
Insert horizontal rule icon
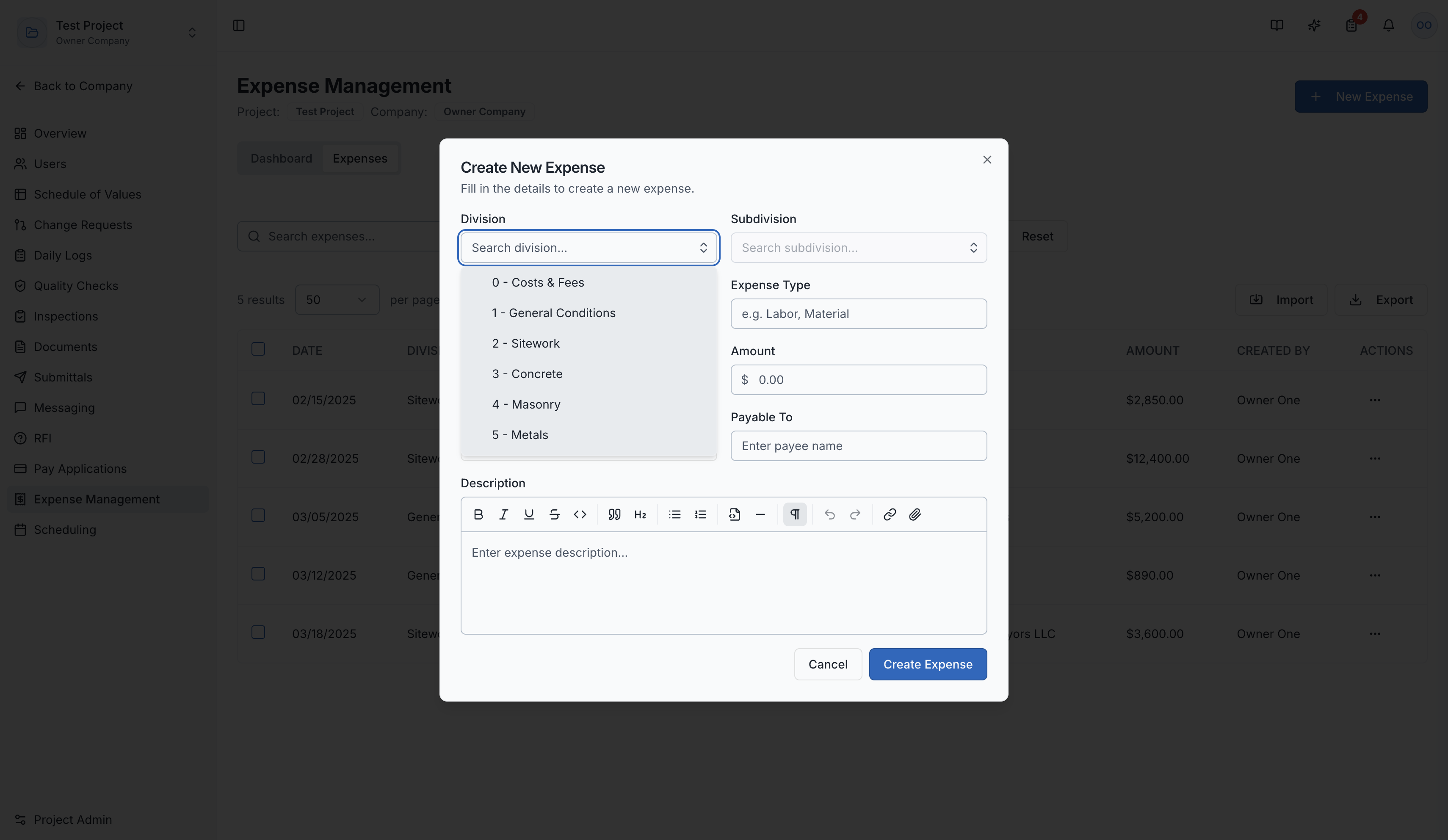(x=760, y=514)
